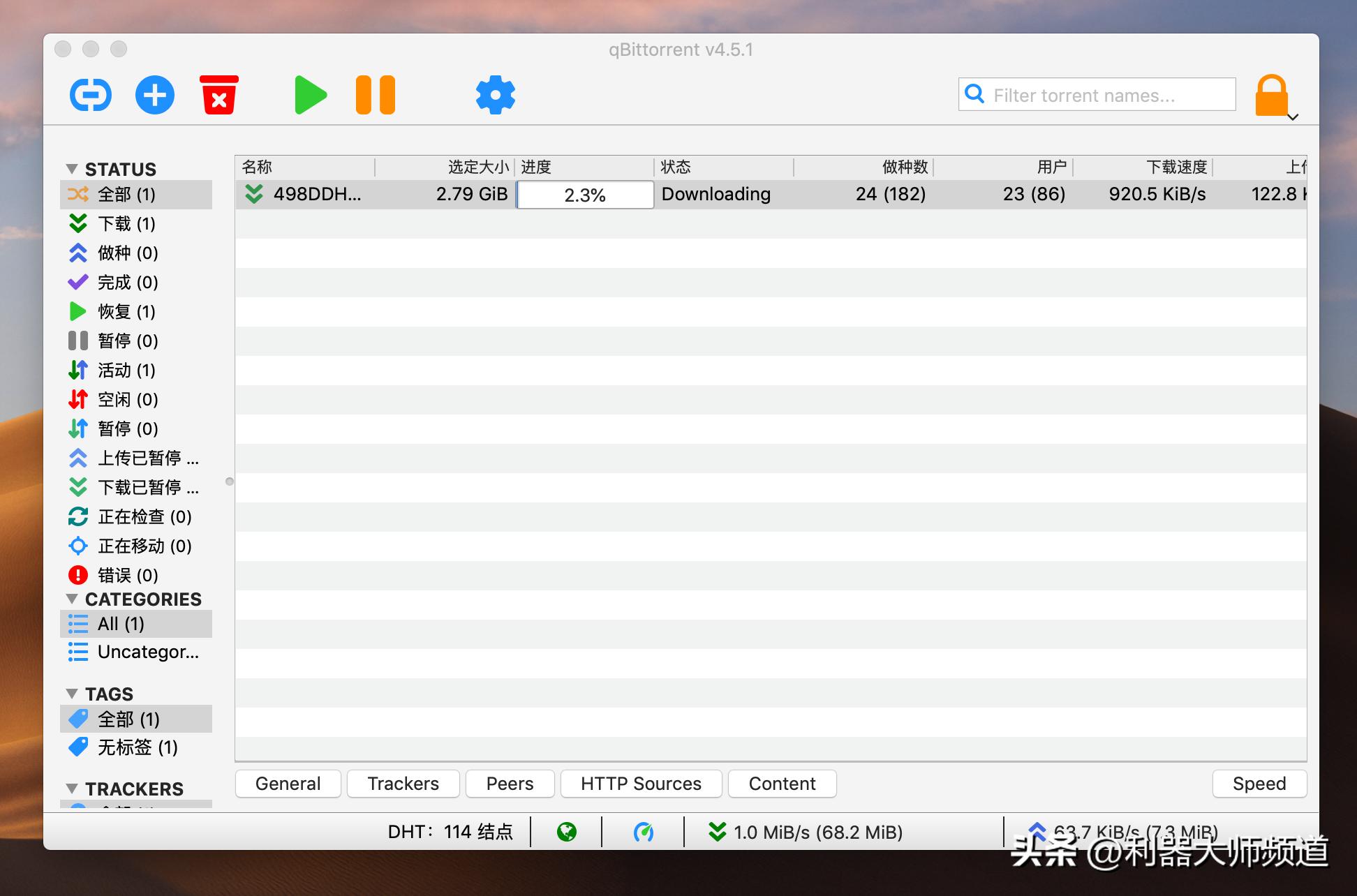Toggle alternative speed limits in status bar
1357x896 pixels.
644,832
